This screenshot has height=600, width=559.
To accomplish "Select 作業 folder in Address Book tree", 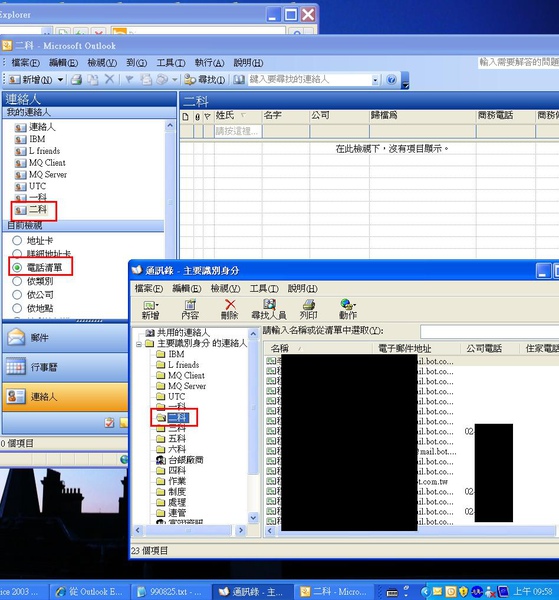I will [x=171, y=481].
